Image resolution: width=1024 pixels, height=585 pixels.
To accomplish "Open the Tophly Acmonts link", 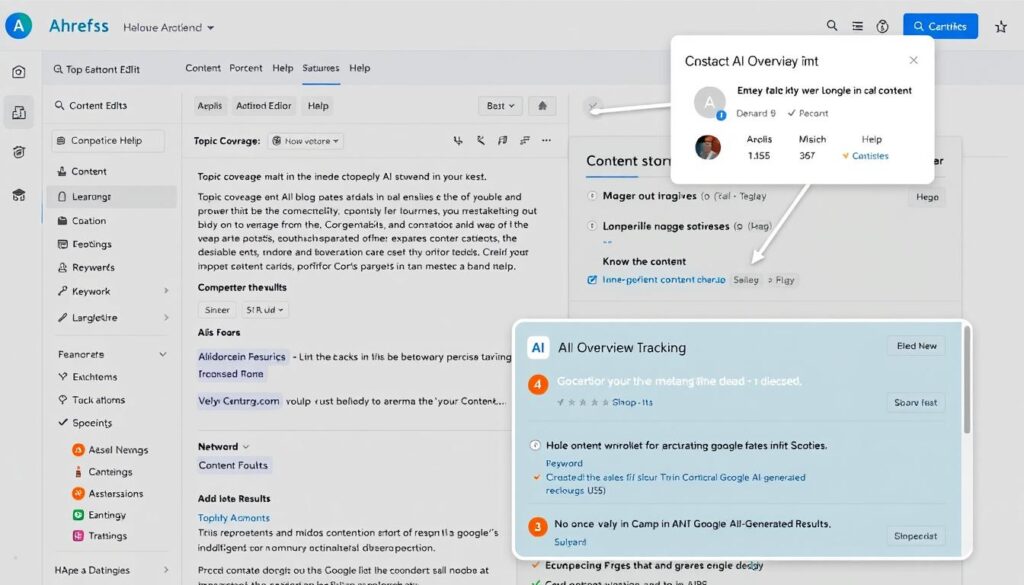I will pyautogui.click(x=234, y=518).
